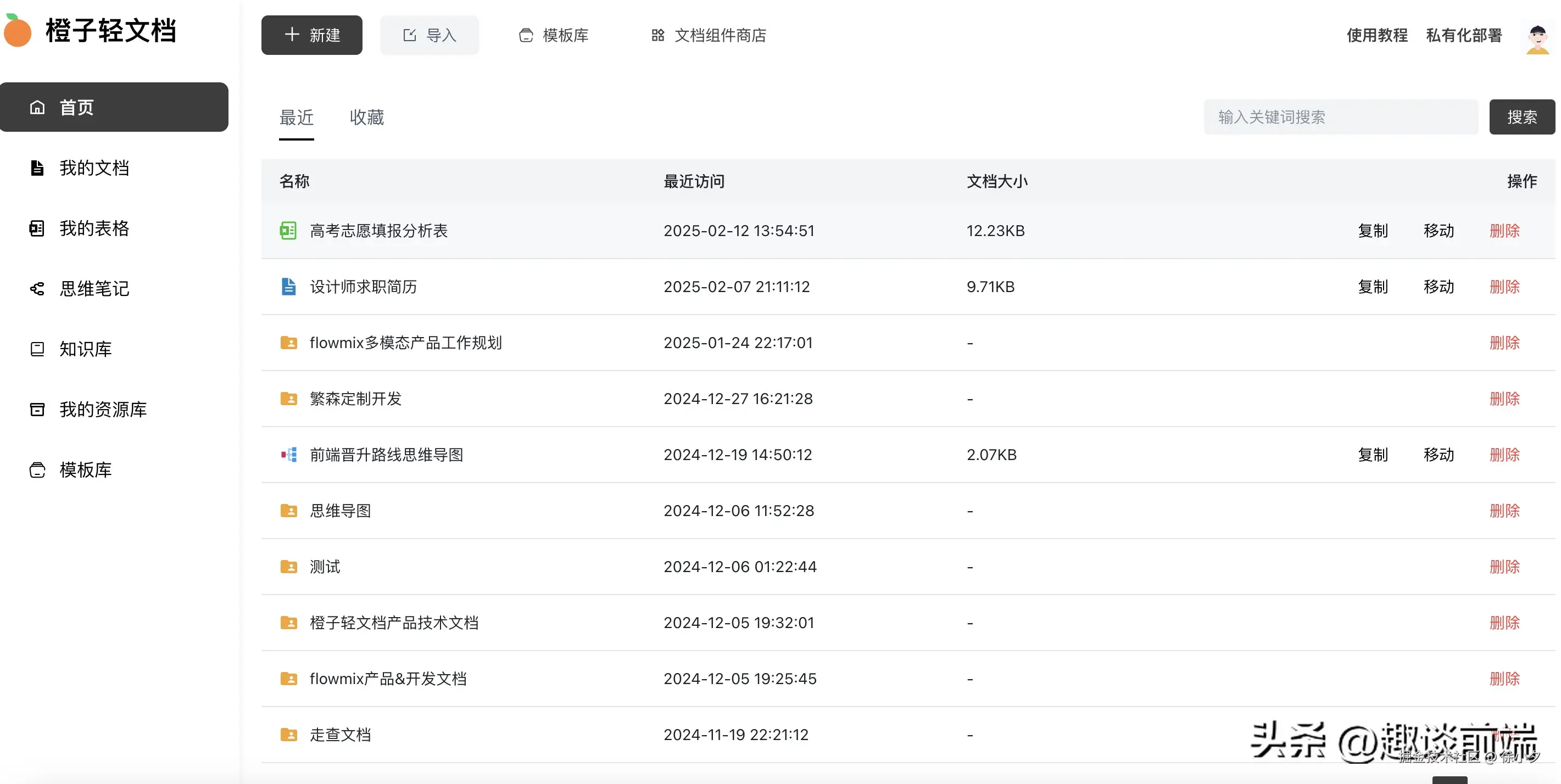The image size is (1561, 784).
Task: Click the import icon beside 导入
Action: 410,35
